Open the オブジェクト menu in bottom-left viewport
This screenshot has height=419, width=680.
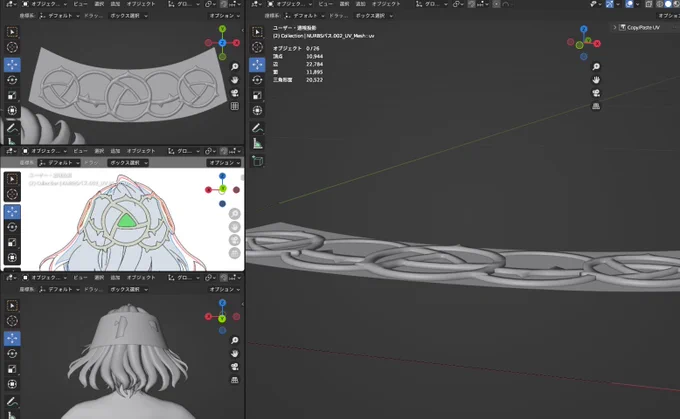141,278
